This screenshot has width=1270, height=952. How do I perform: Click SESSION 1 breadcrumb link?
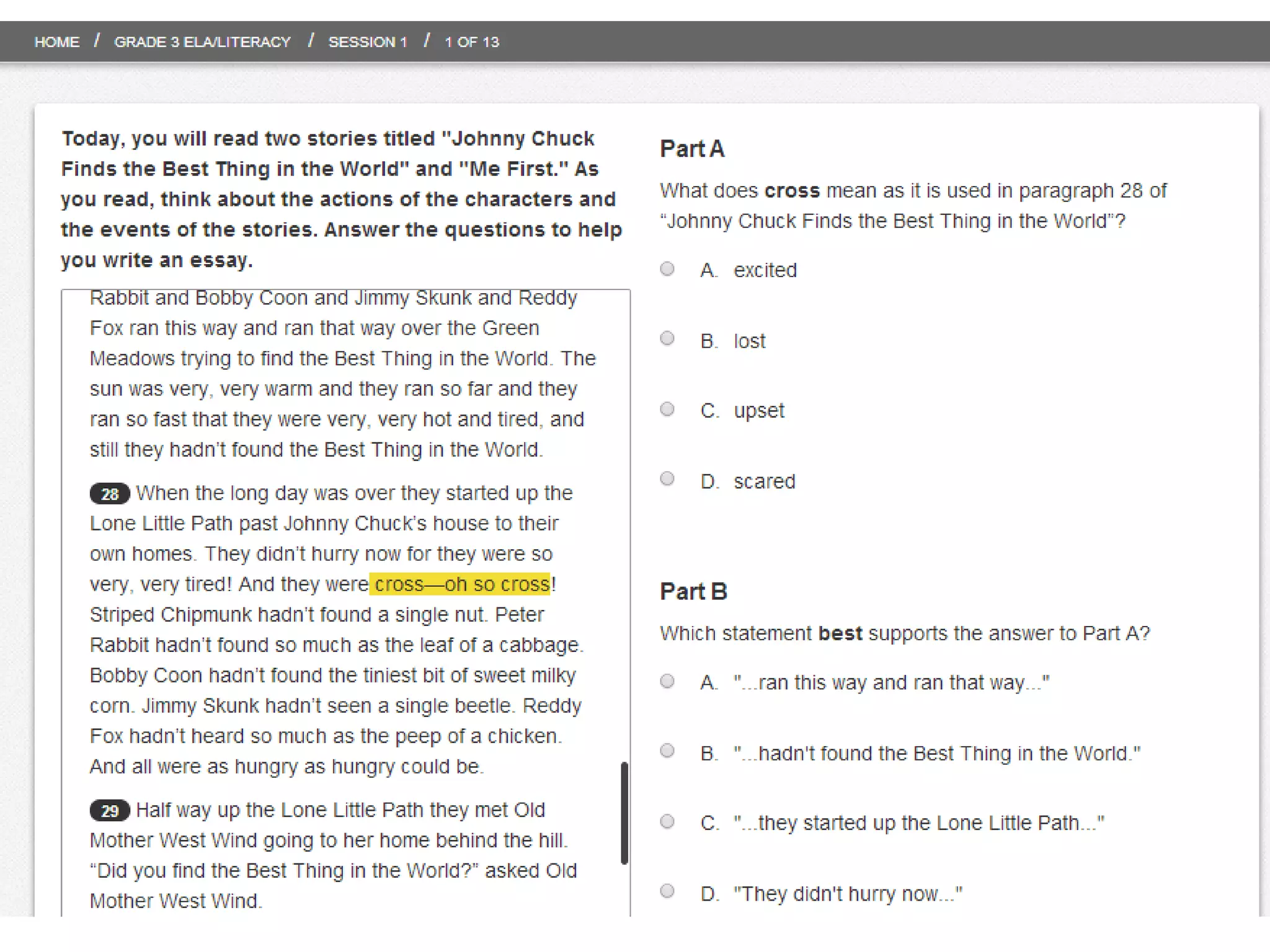[367, 42]
